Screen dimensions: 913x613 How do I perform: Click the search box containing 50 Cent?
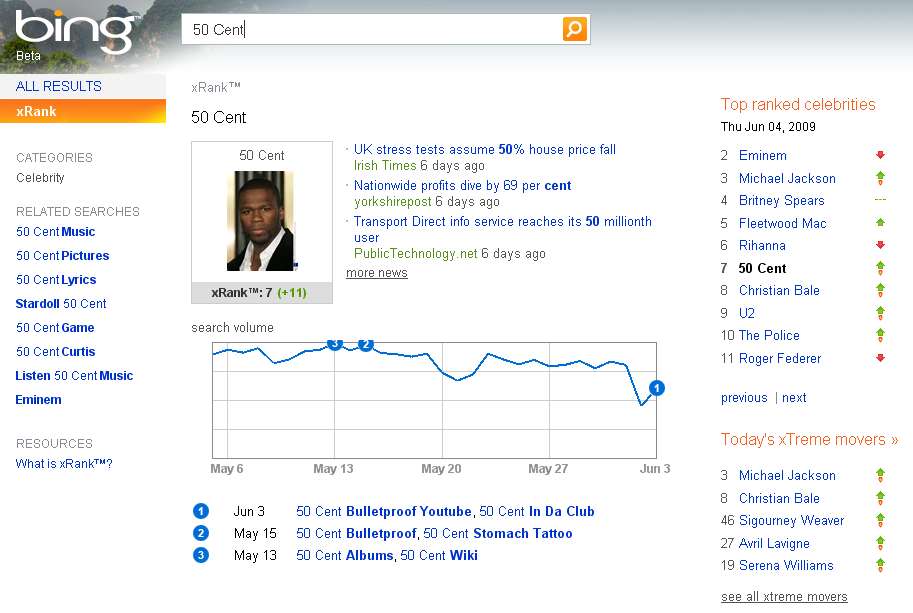point(372,30)
